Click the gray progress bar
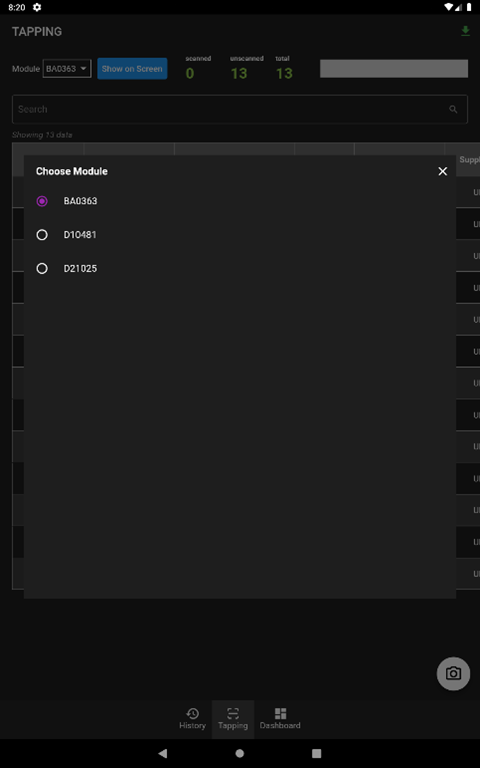Image resolution: width=480 pixels, height=768 pixels. pos(394,69)
